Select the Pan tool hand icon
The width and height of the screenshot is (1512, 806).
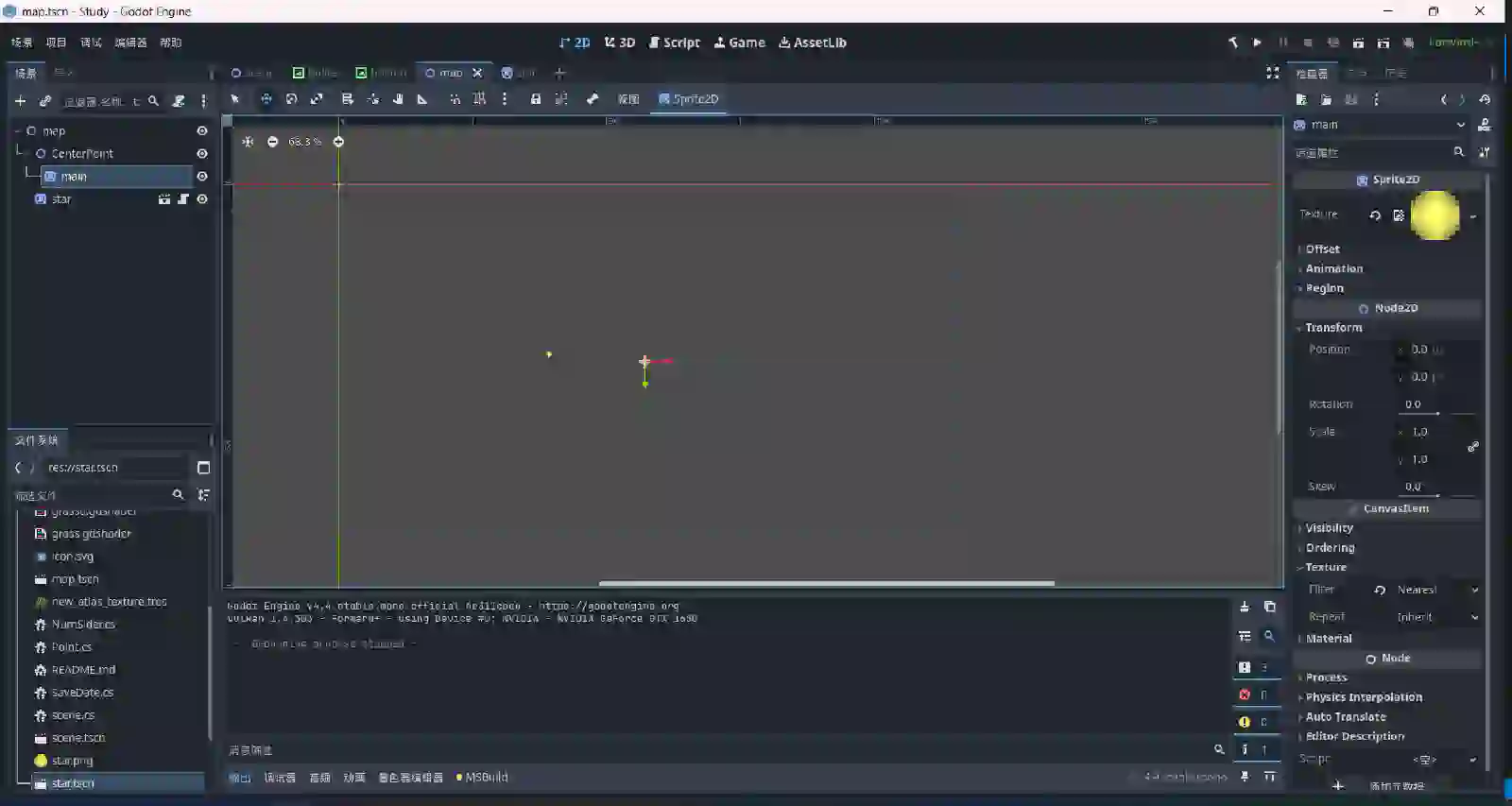coord(398,99)
